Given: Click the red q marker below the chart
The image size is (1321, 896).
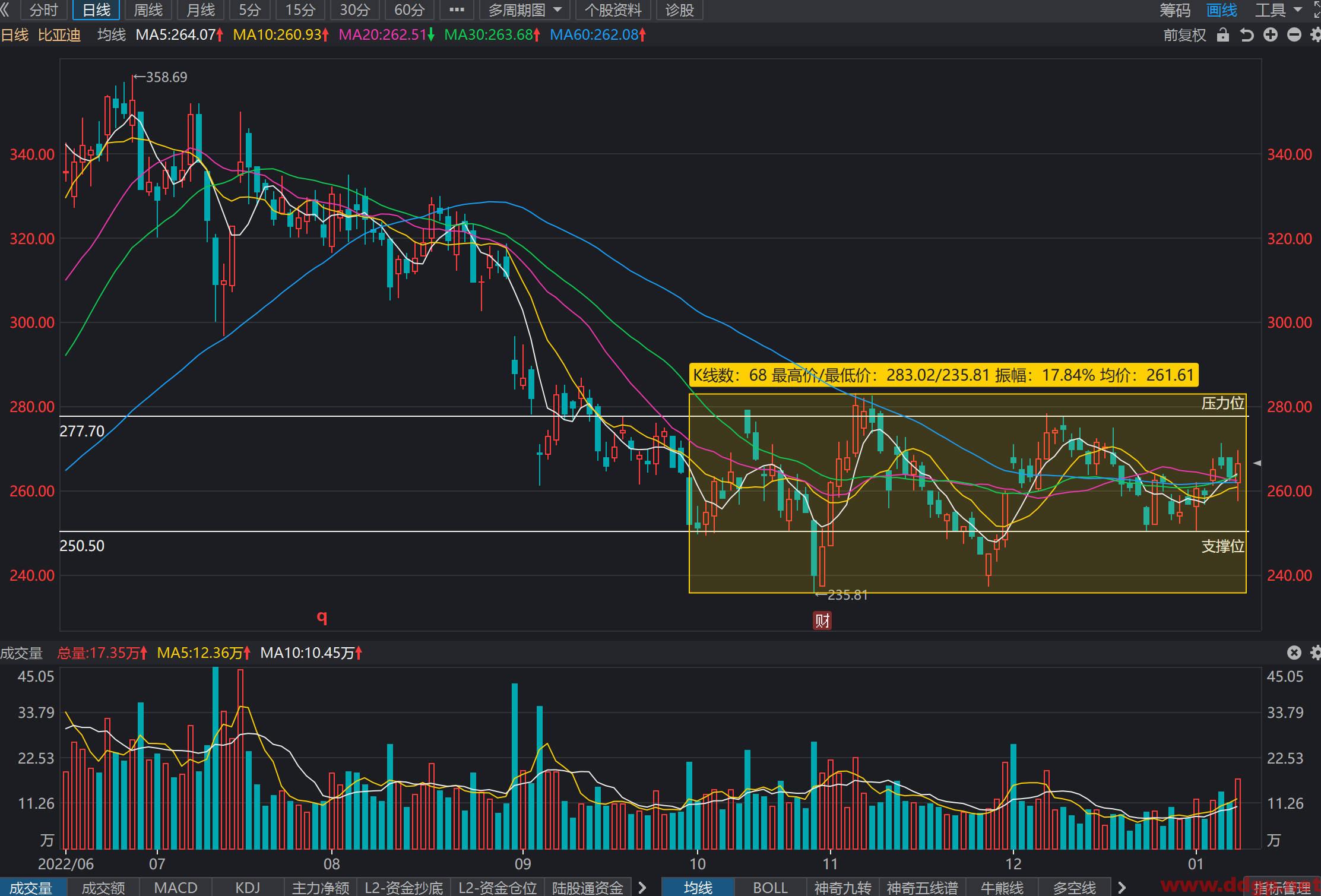Looking at the screenshot, I should pyautogui.click(x=322, y=618).
